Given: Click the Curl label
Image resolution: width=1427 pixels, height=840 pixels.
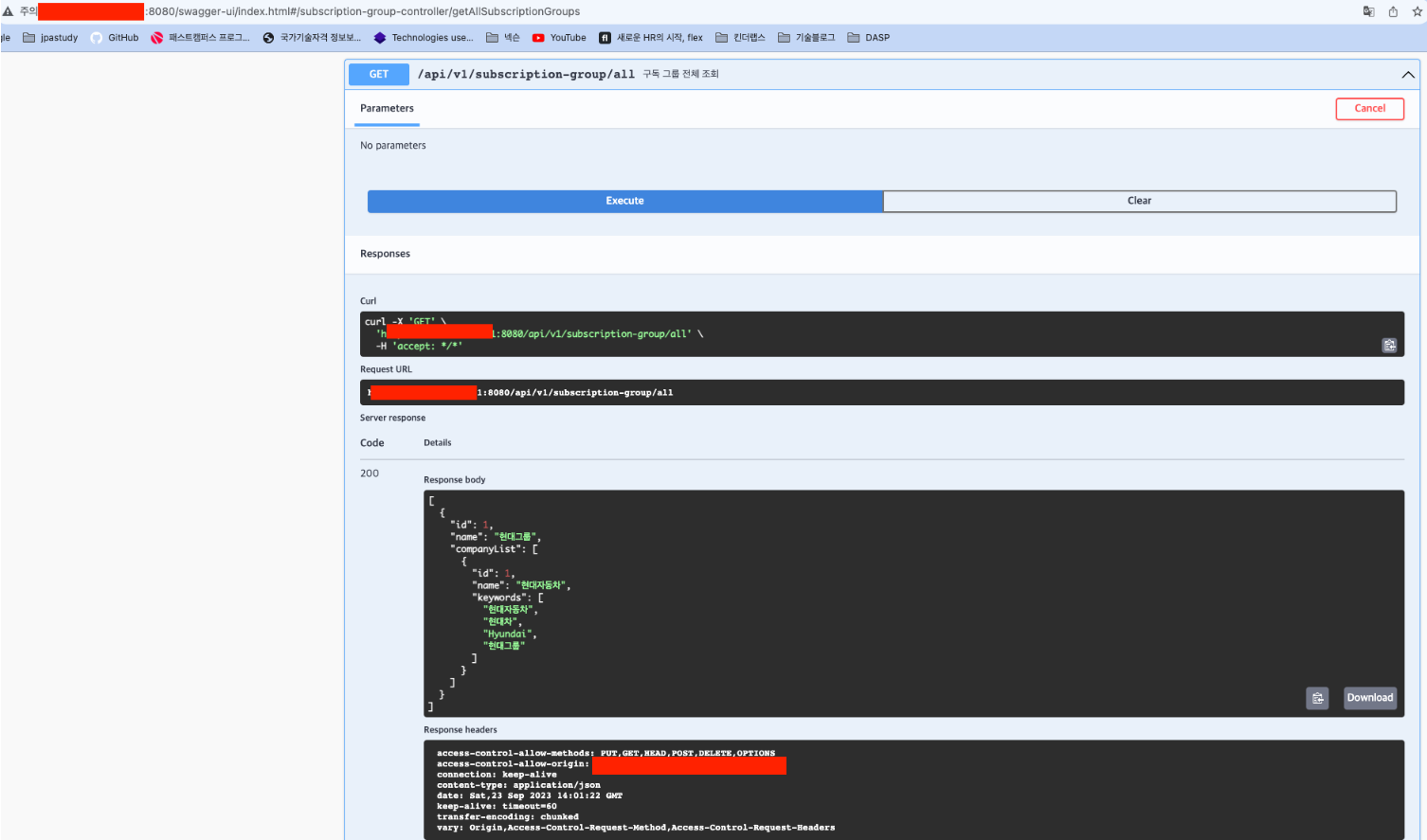Looking at the screenshot, I should (369, 301).
